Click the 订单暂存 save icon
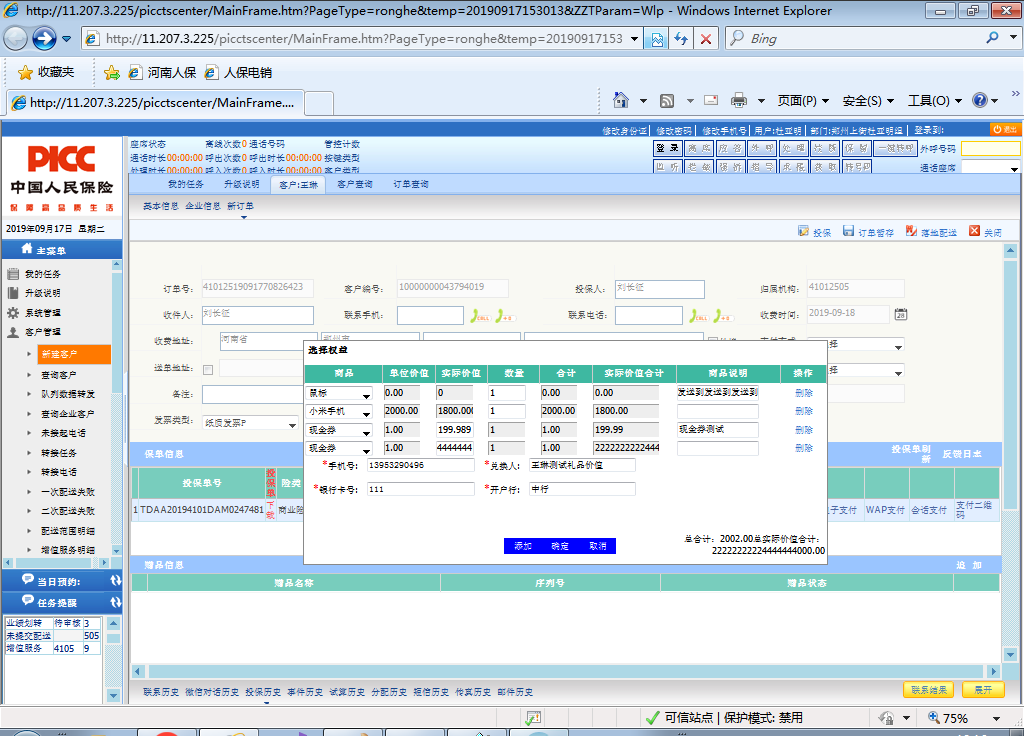 click(x=848, y=232)
